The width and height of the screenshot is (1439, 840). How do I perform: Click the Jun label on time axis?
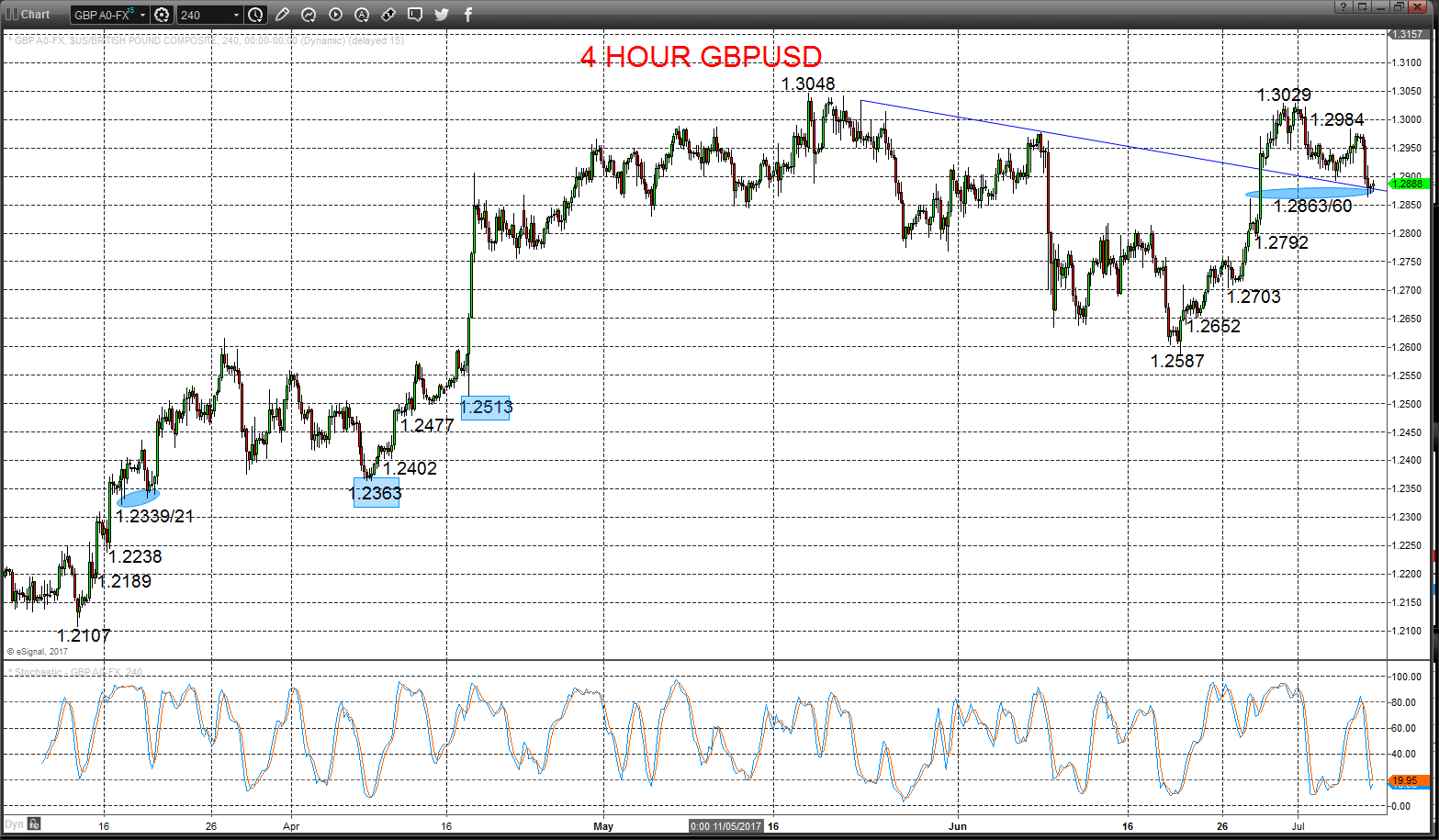tap(958, 826)
